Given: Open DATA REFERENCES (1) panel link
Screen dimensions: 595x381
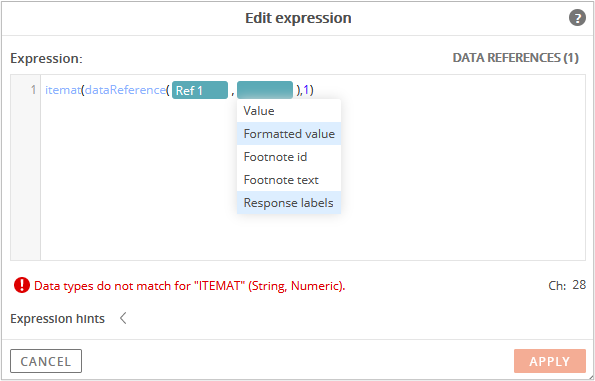Looking at the screenshot, I should [515, 58].
